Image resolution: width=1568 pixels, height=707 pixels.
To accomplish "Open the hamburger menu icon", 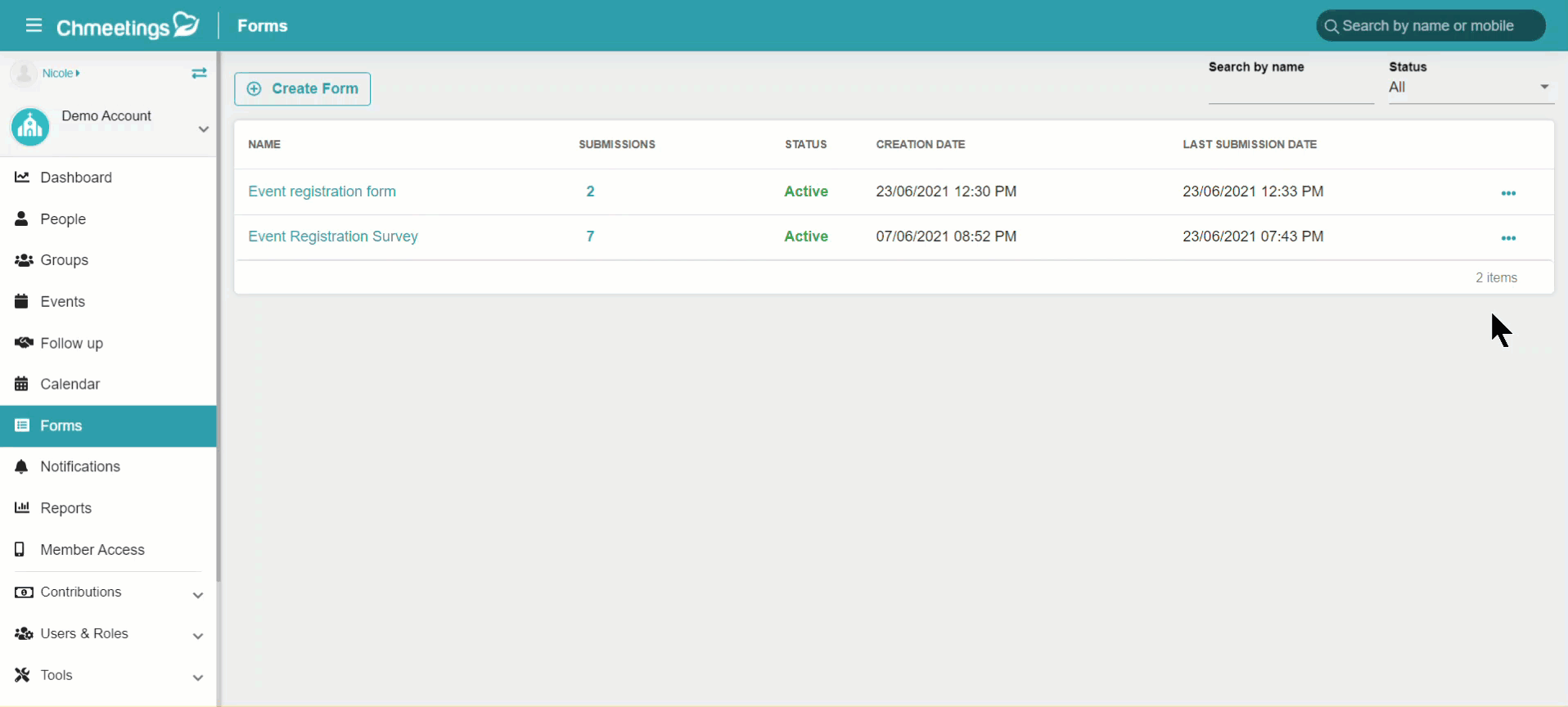I will [34, 25].
